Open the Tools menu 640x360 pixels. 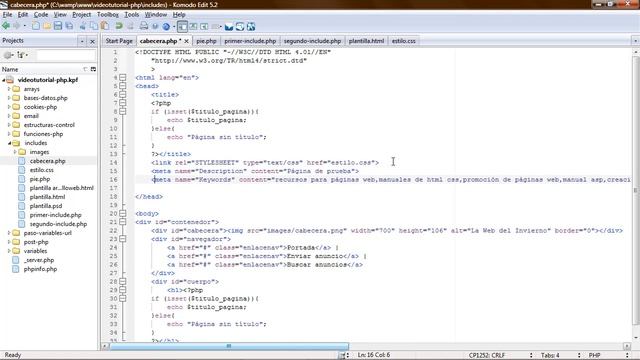coord(131,14)
